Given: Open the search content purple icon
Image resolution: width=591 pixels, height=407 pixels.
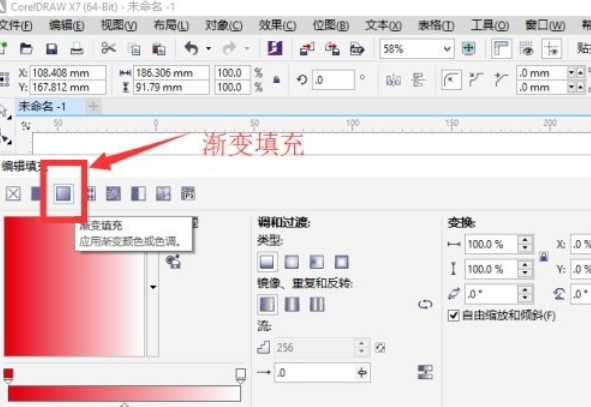Looking at the screenshot, I should [x=275, y=48].
